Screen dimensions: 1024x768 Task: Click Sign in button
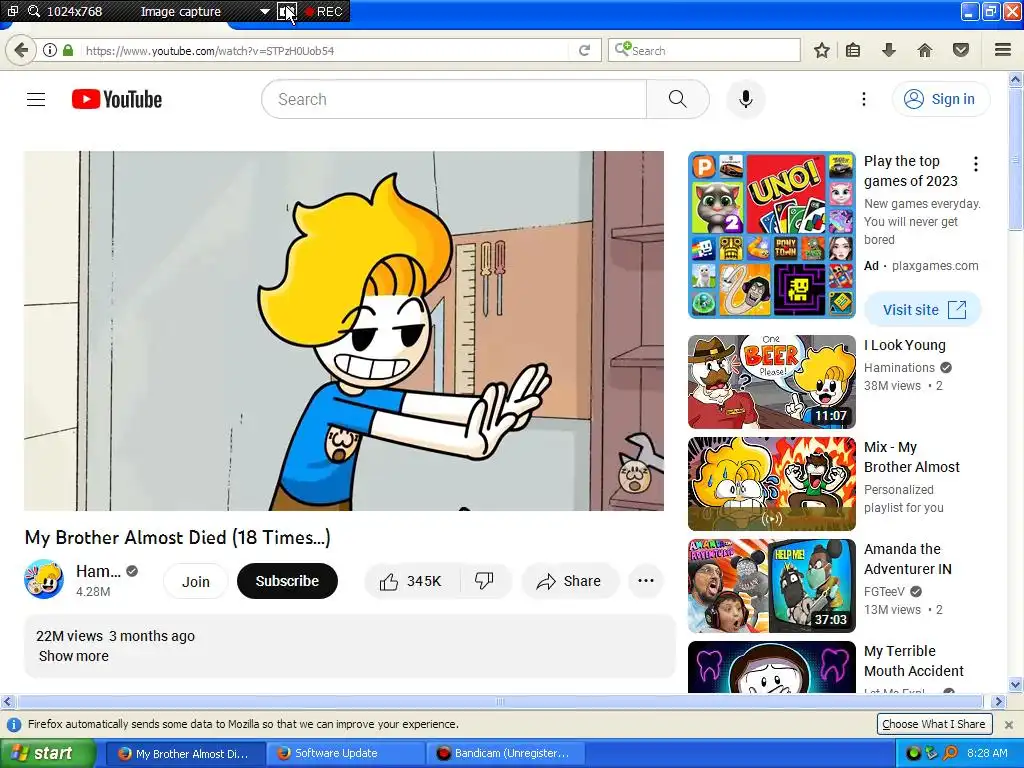941,99
